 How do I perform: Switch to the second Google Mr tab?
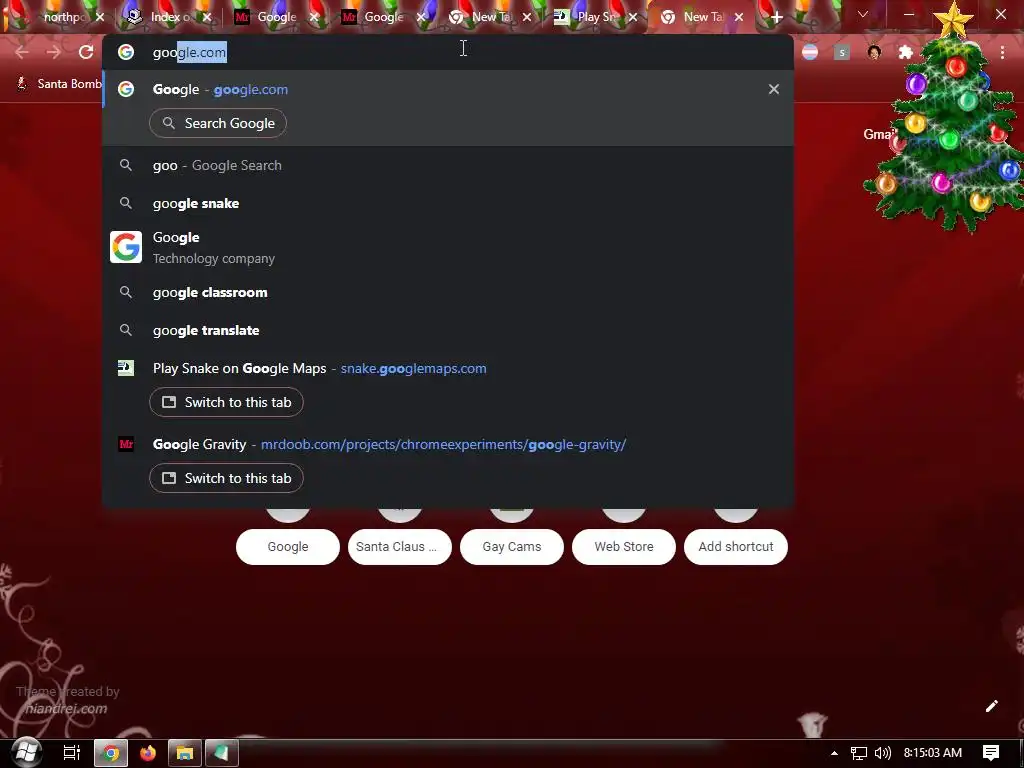(383, 18)
